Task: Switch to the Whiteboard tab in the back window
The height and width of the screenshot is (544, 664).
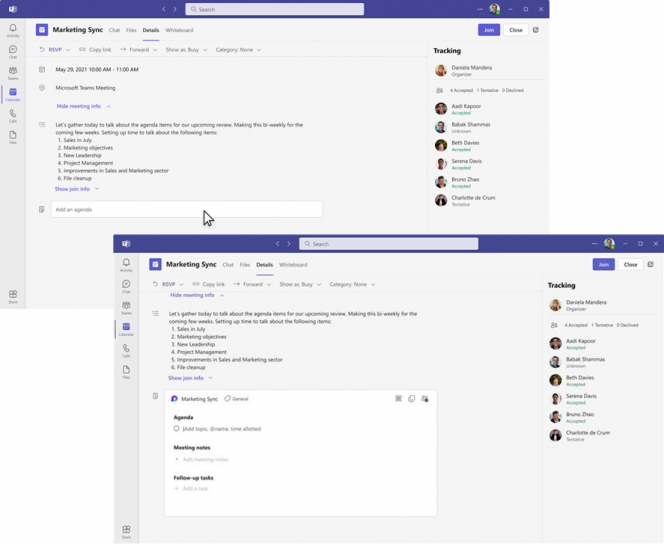Action: (180, 30)
